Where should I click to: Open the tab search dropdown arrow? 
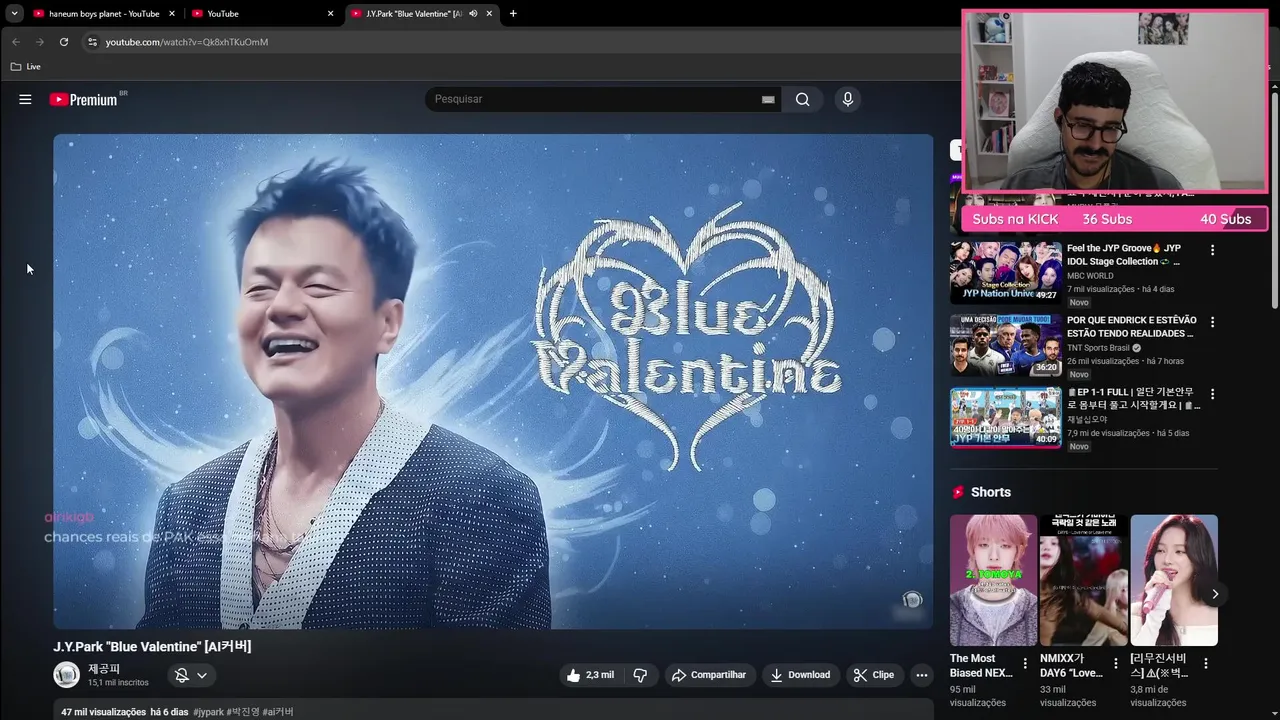click(14, 14)
